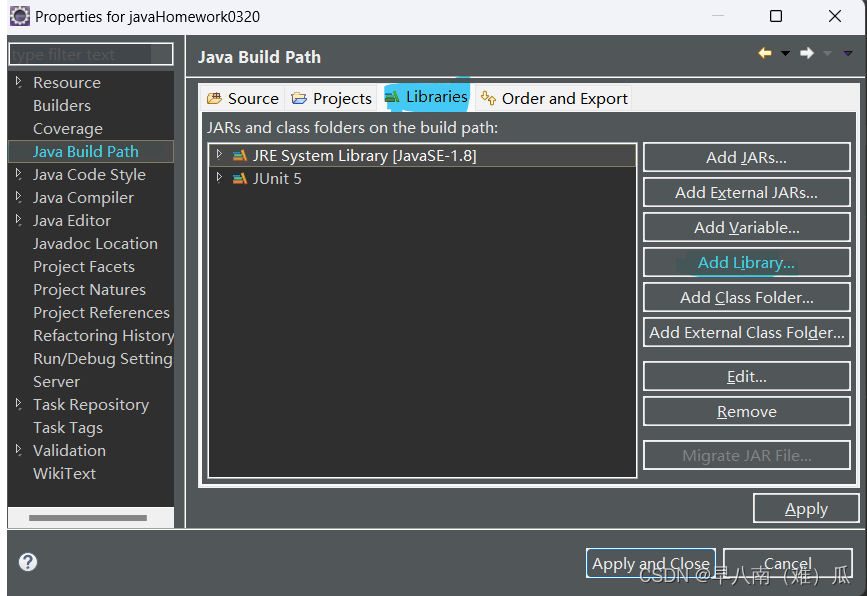The height and width of the screenshot is (596, 867).
Task: Click the package icon on the Source tab
Action: pyautogui.click(x=215, y=98)
